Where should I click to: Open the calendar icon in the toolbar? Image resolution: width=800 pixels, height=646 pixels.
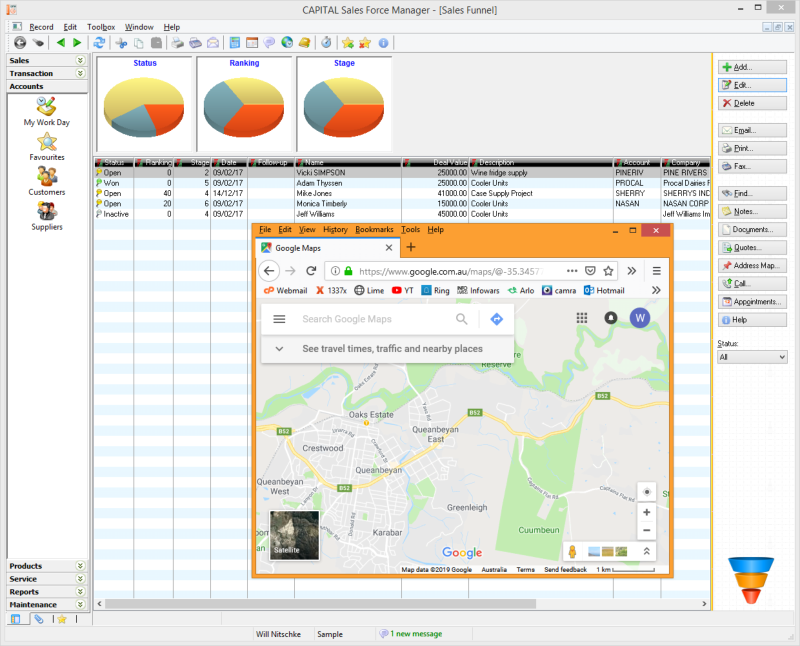click(x=252, y=43)
